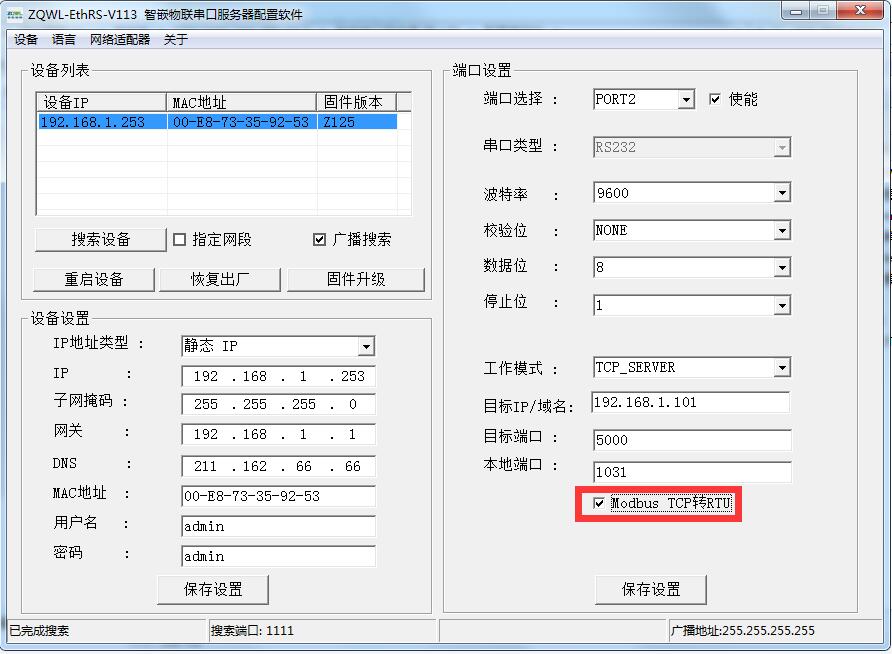This screenshot has height=654, width=892.
Task: Open the 设备 menu
Action: [x=23, y=40]
